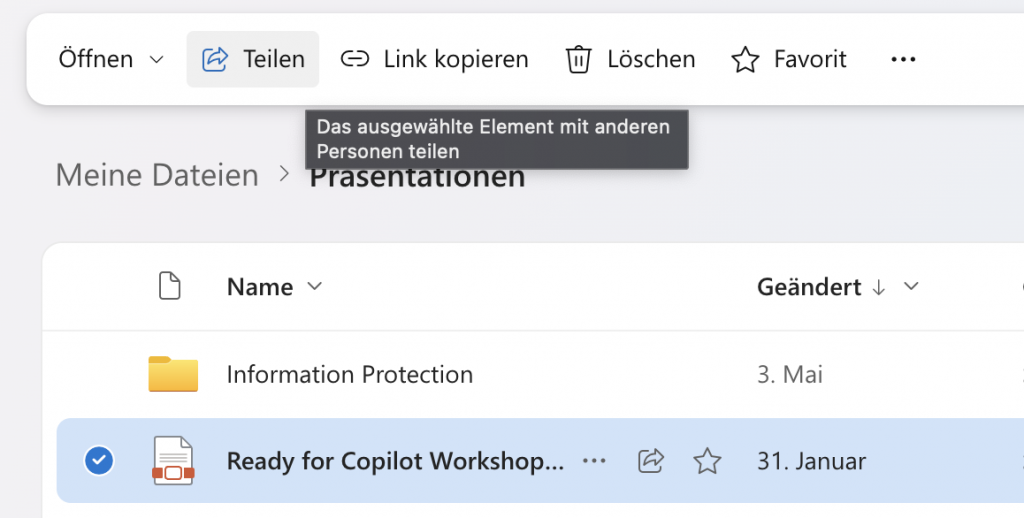The image size is (1024, 518).
Task: Go to Meine Dateien breadcrumb
Action: [157, 175]
